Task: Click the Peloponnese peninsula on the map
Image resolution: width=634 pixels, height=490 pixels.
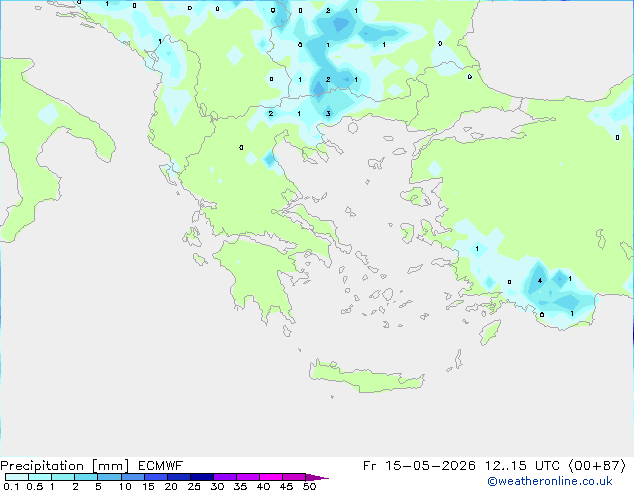Action: tap(259, 275)
